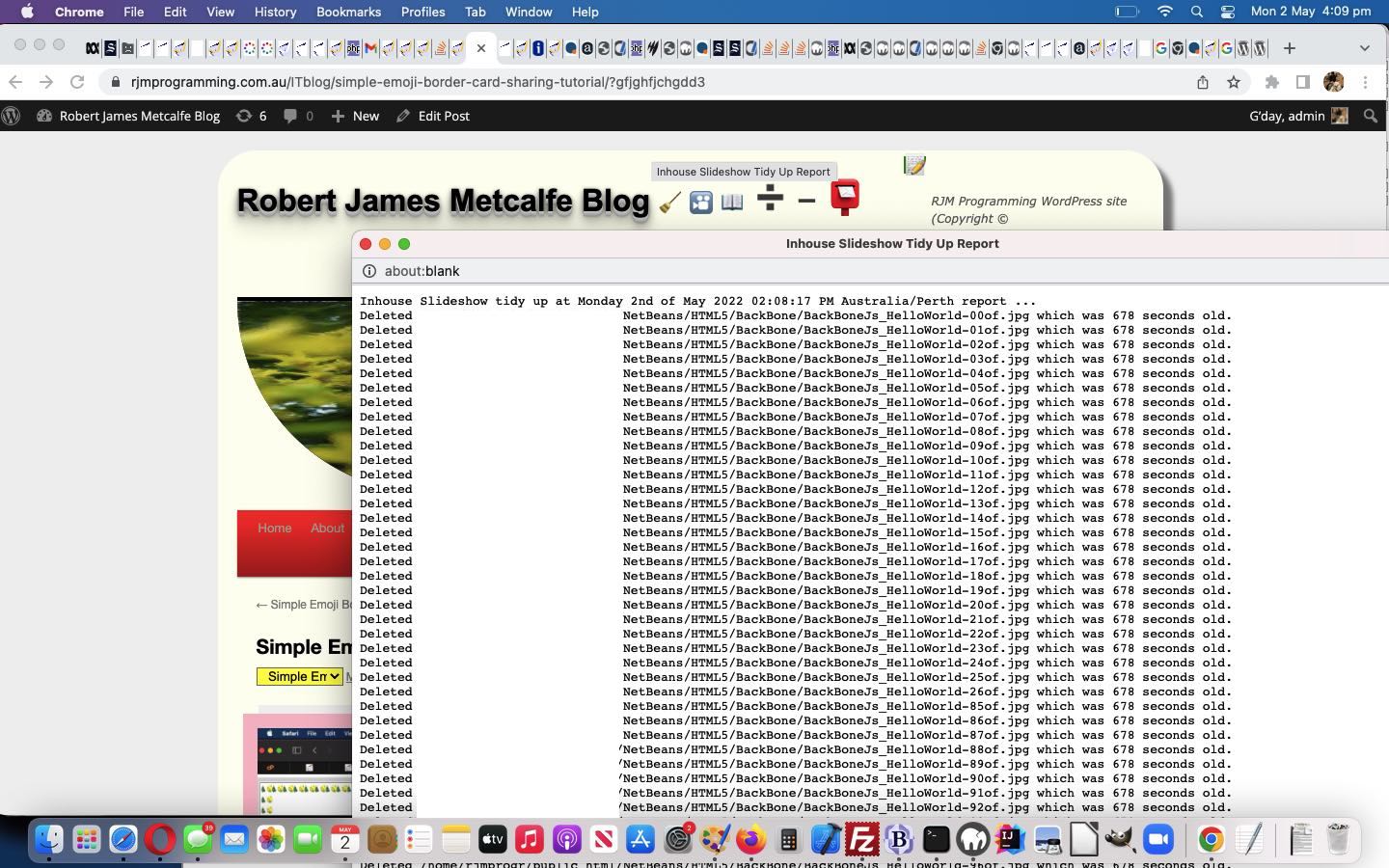Expand the Chrome tab search chevron
Viewport: 1389px width, 868px height.
point(1364,47)
